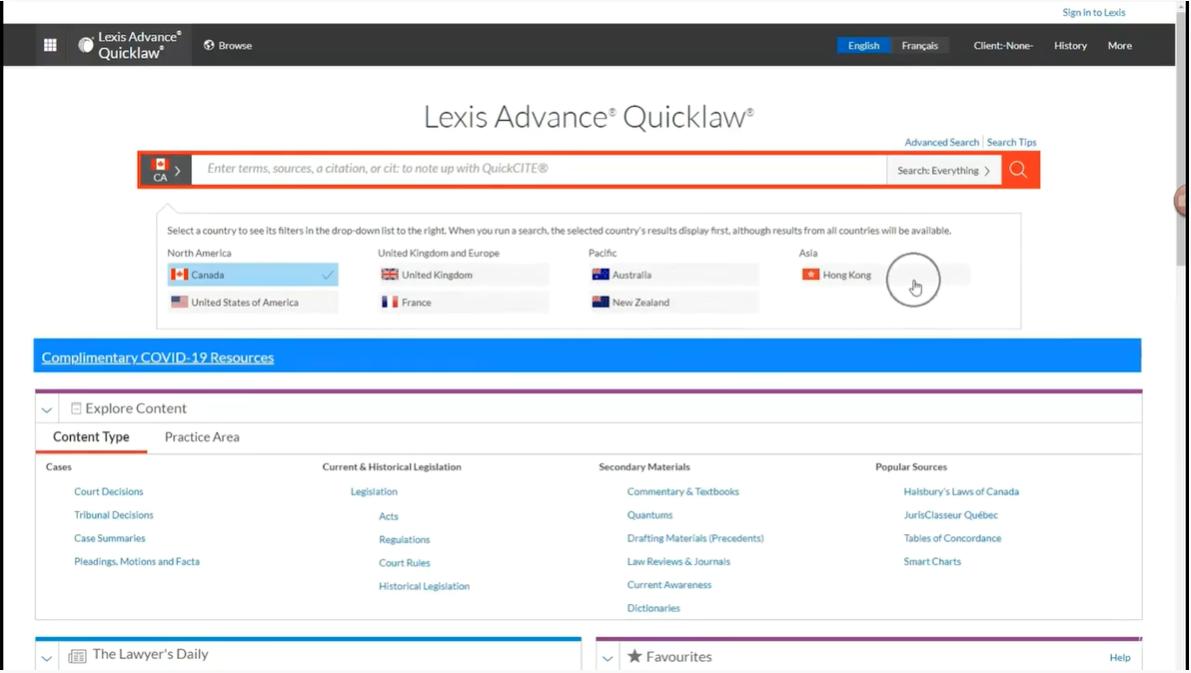
Task: Click The Lawyer's Daily newspaper icon
Action: pos(77,656)
